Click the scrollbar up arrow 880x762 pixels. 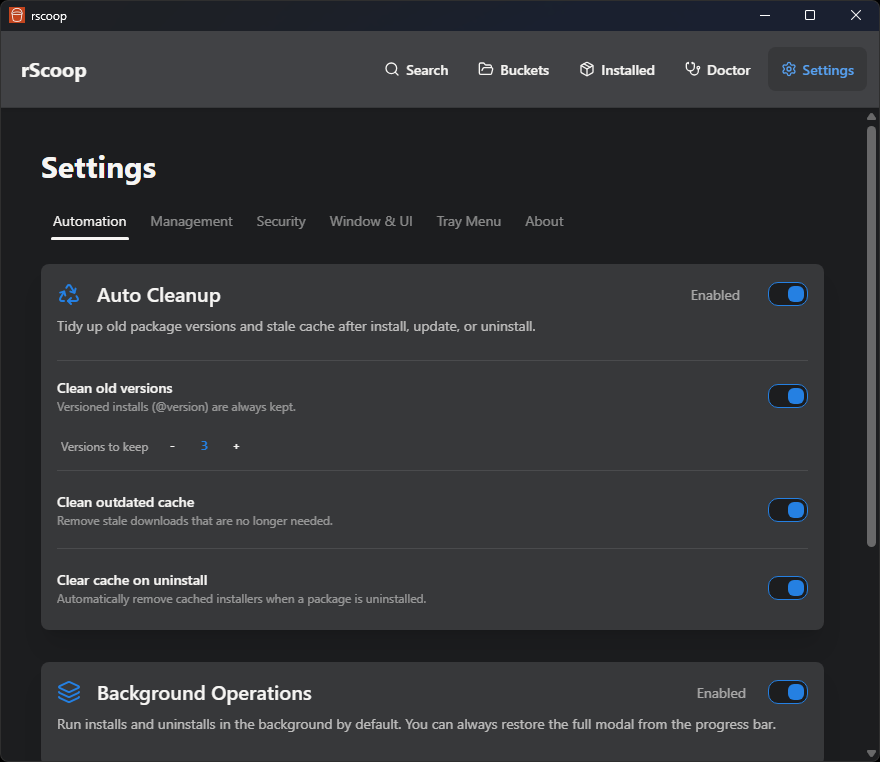[x=871, y=117]
